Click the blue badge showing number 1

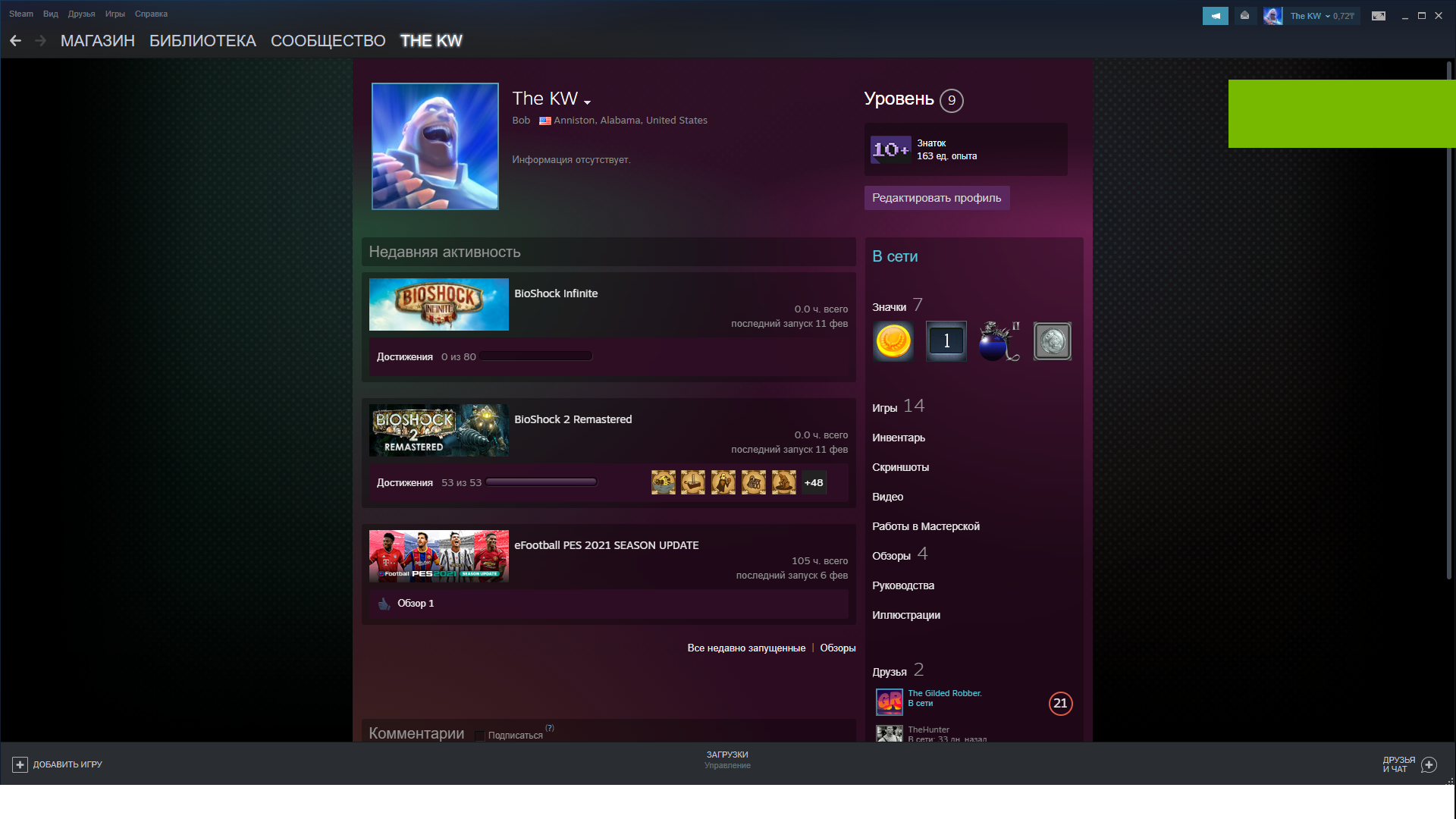(946, 341)
